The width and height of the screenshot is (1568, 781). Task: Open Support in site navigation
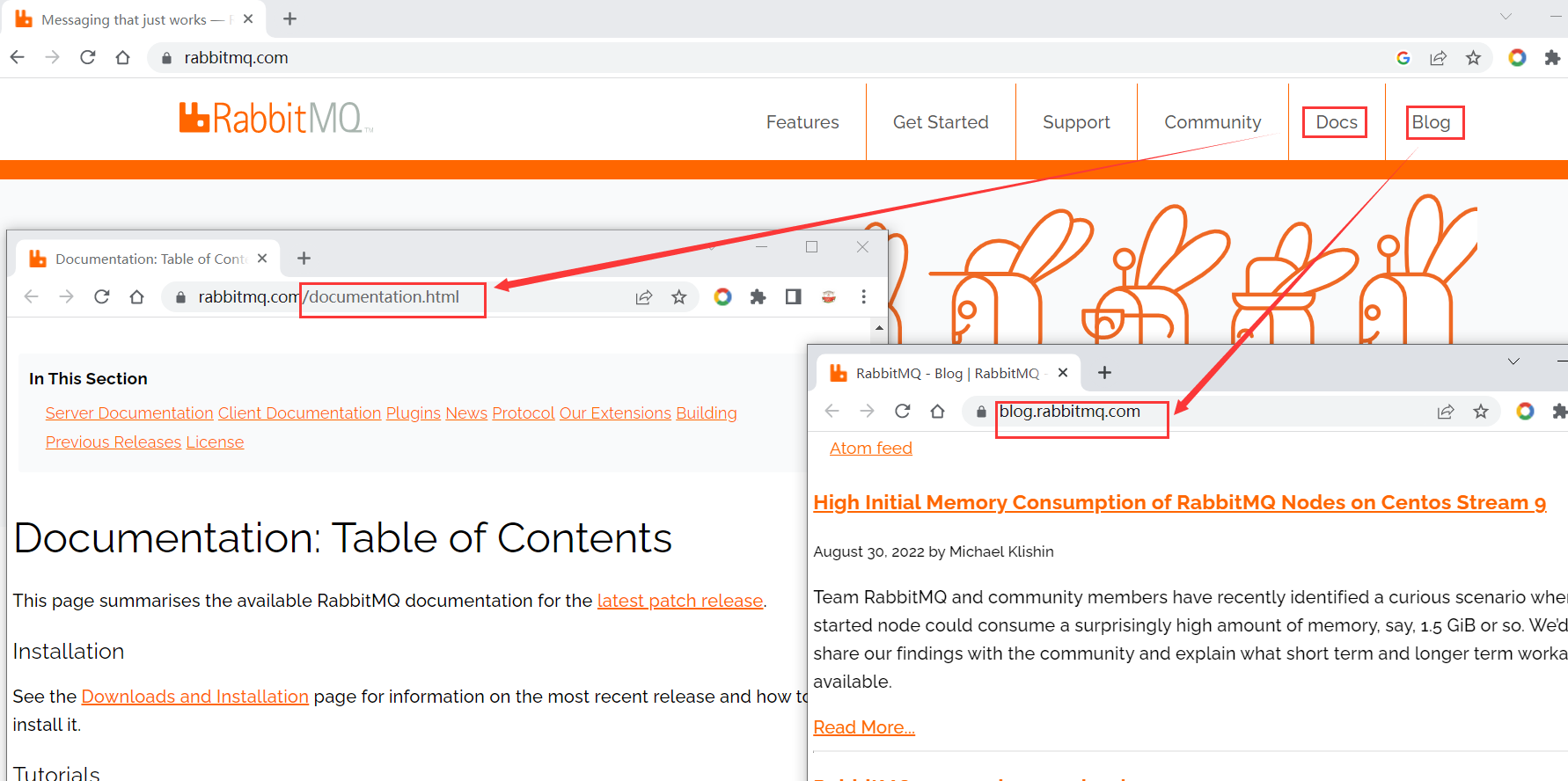click(1076, 122)
